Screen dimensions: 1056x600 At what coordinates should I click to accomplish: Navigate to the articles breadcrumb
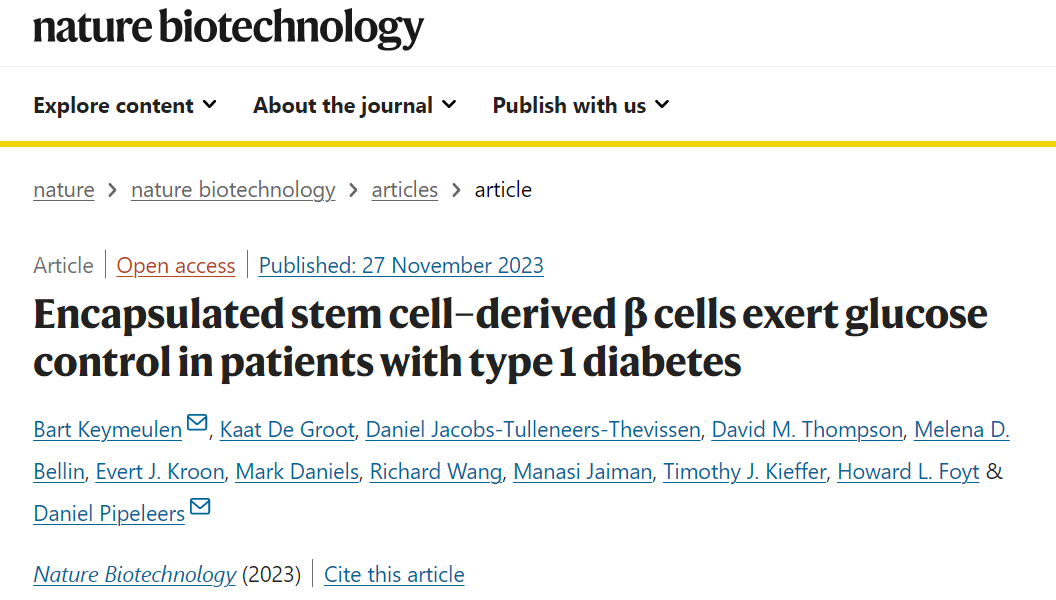405,190
